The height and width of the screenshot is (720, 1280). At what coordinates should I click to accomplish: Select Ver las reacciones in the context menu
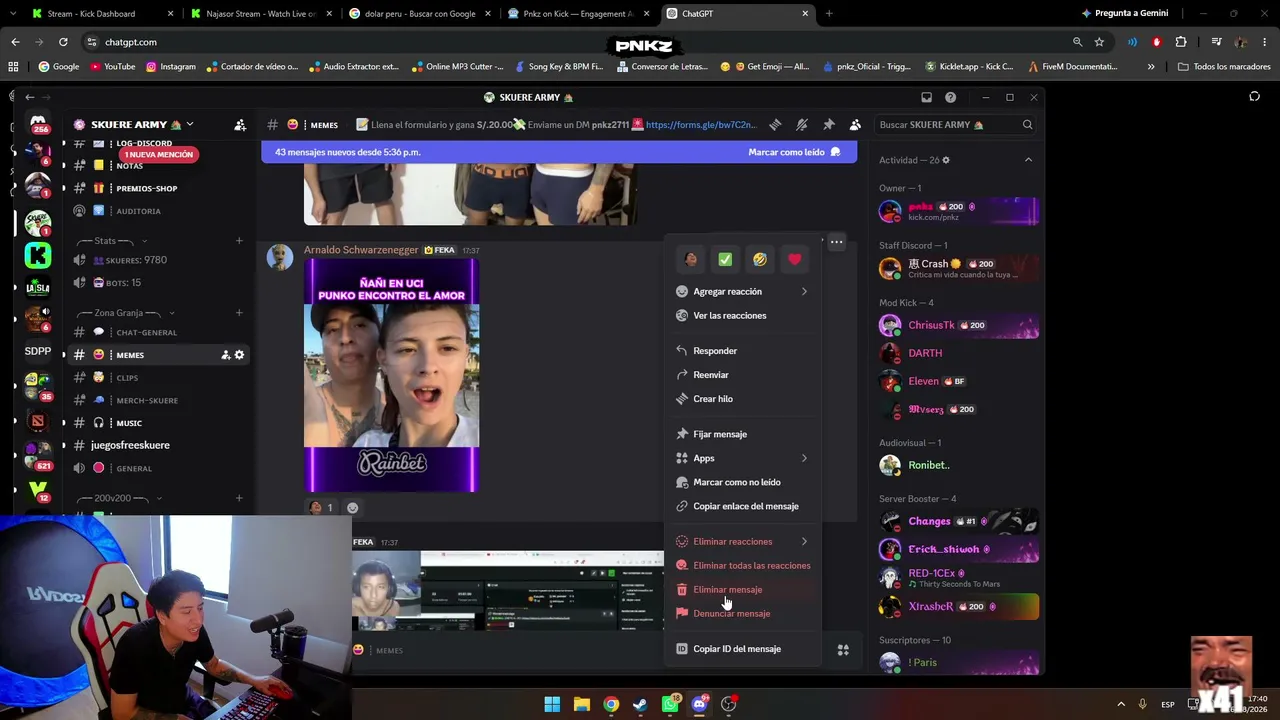pyautogui.click(x=741, y=316)
